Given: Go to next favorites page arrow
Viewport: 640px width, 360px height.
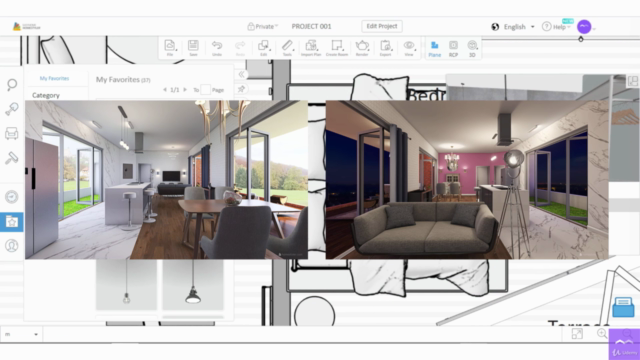Looking at the screenshot, I should click(x=185, y=89).
